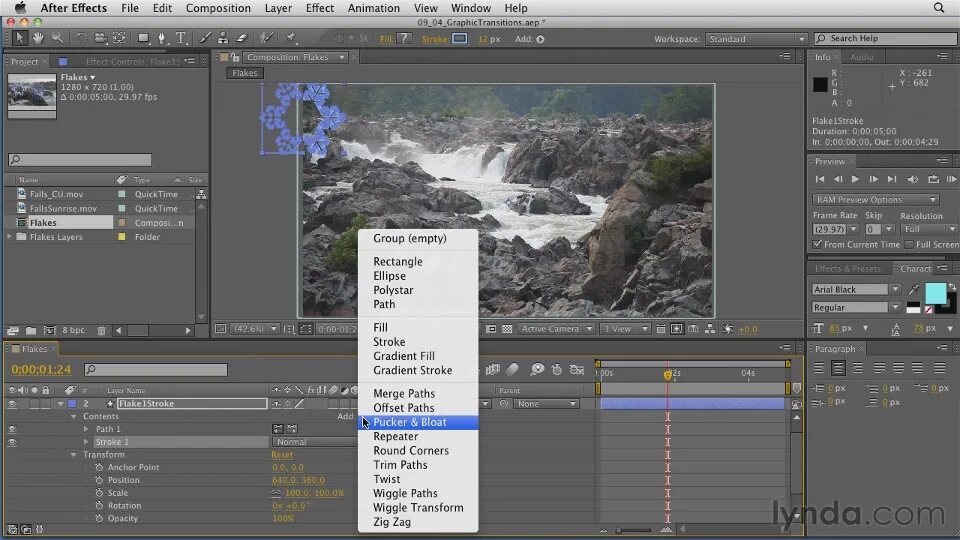Viewport: 960px width, 540px height.
Task: Select the Pen tool
Action: pos(162,38)
